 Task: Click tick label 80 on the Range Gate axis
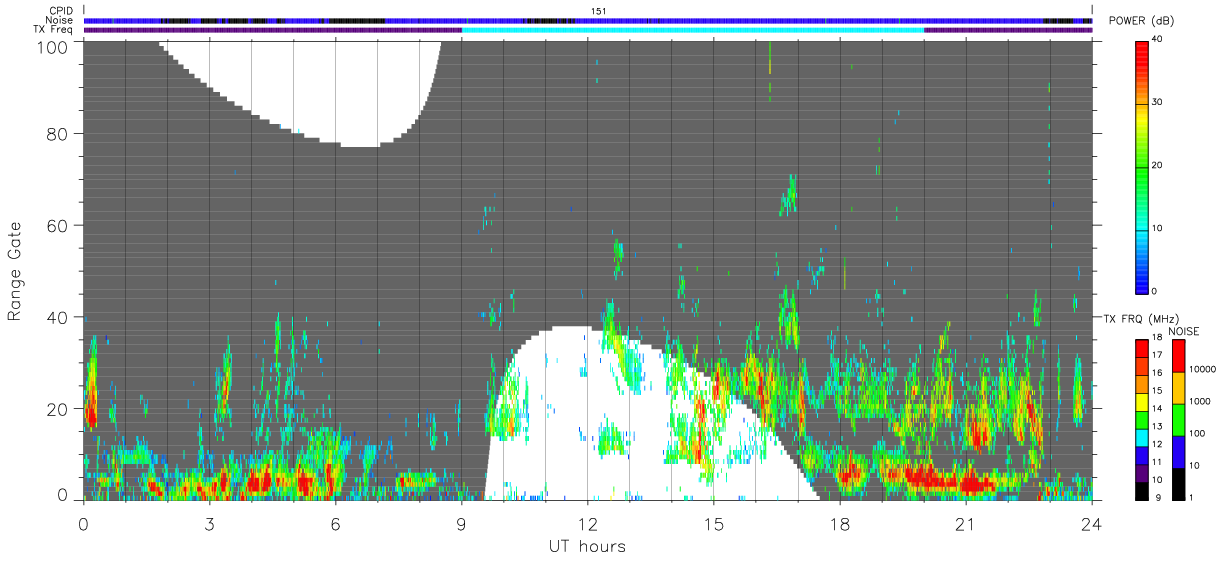(x=56, y=134)
